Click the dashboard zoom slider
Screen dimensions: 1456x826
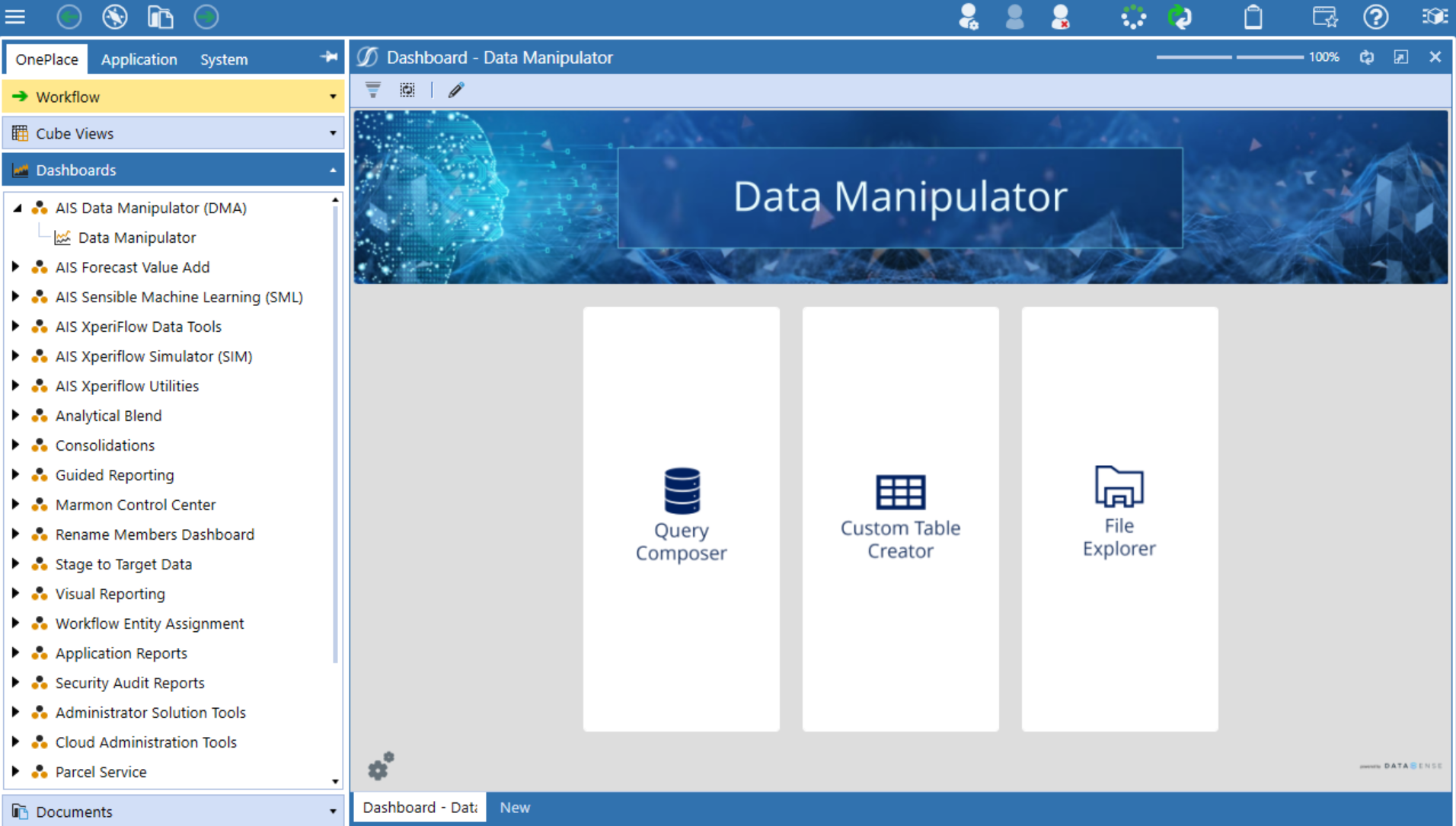tap(1230, 57)
